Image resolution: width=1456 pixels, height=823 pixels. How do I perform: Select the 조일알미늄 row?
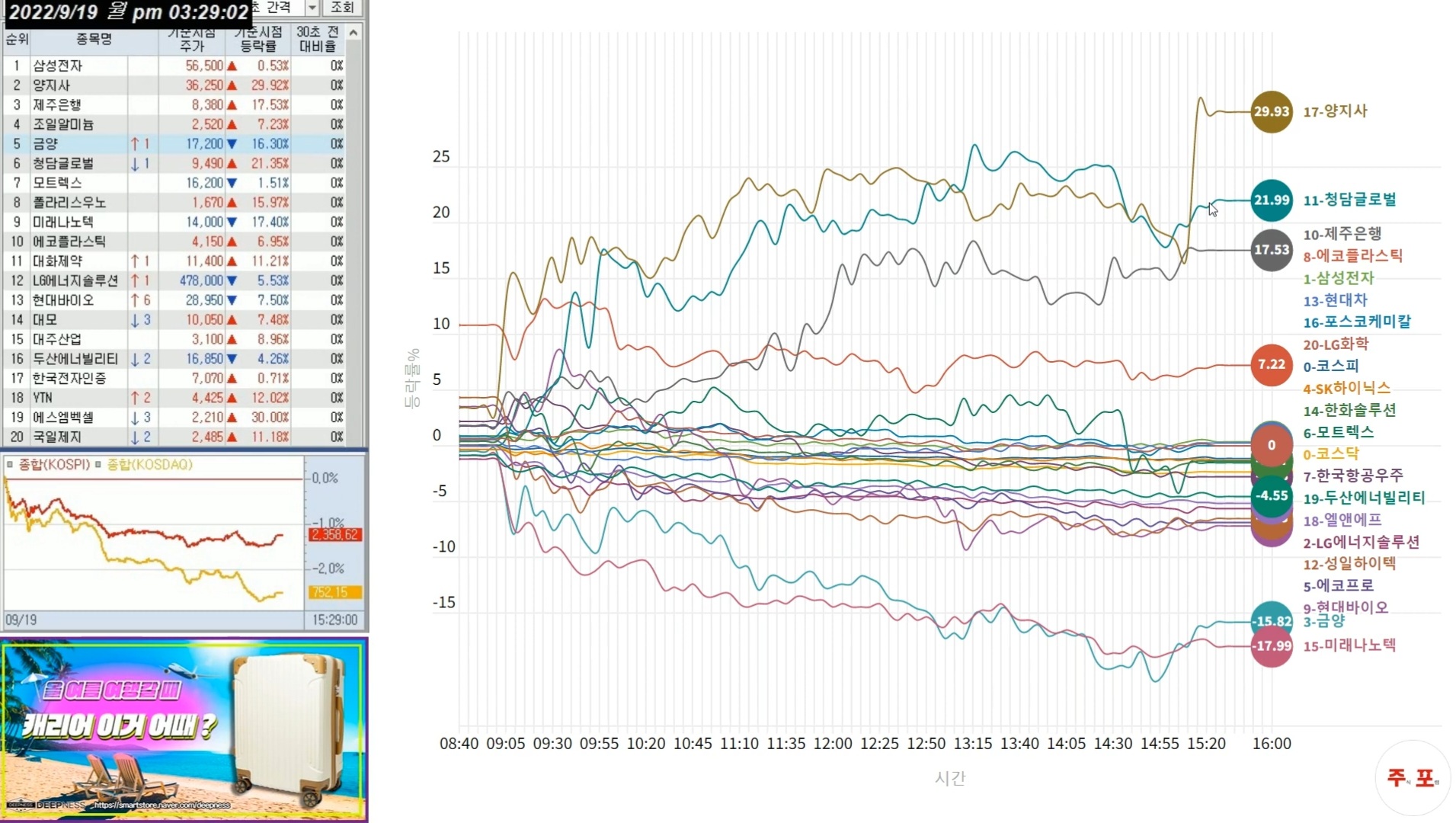[174, 124]
